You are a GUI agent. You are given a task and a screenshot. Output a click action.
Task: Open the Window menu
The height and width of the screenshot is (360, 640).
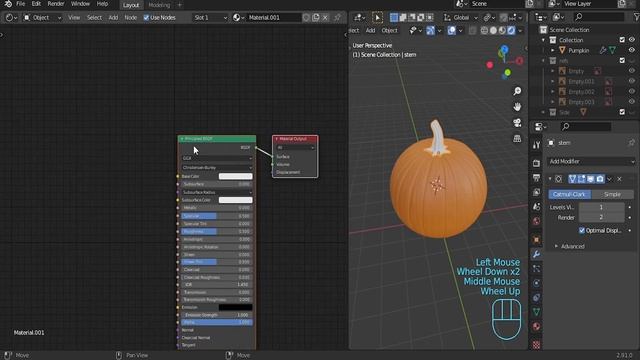tap(80, 4)
